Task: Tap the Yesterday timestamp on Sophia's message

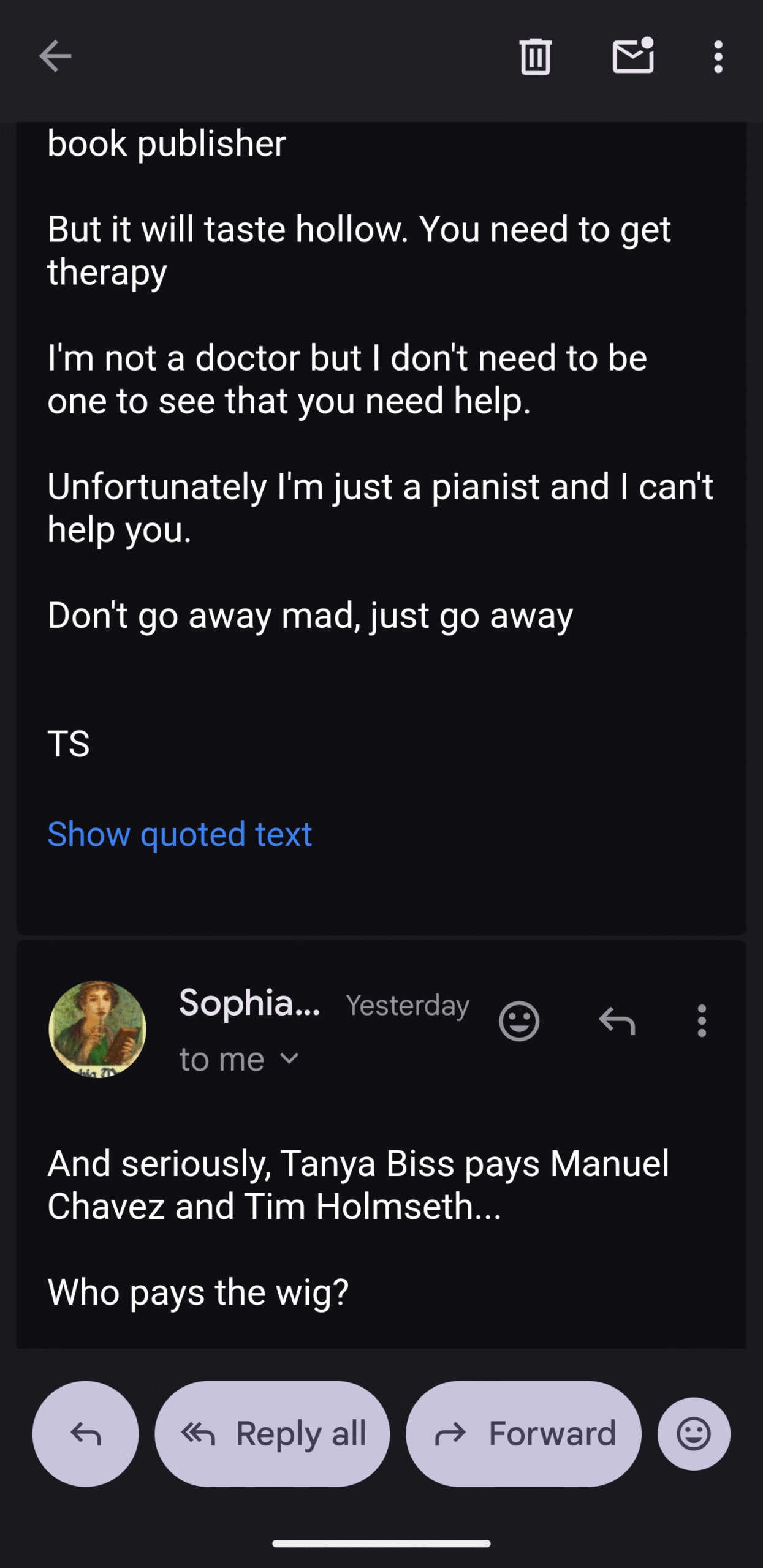Action: 408,1006
